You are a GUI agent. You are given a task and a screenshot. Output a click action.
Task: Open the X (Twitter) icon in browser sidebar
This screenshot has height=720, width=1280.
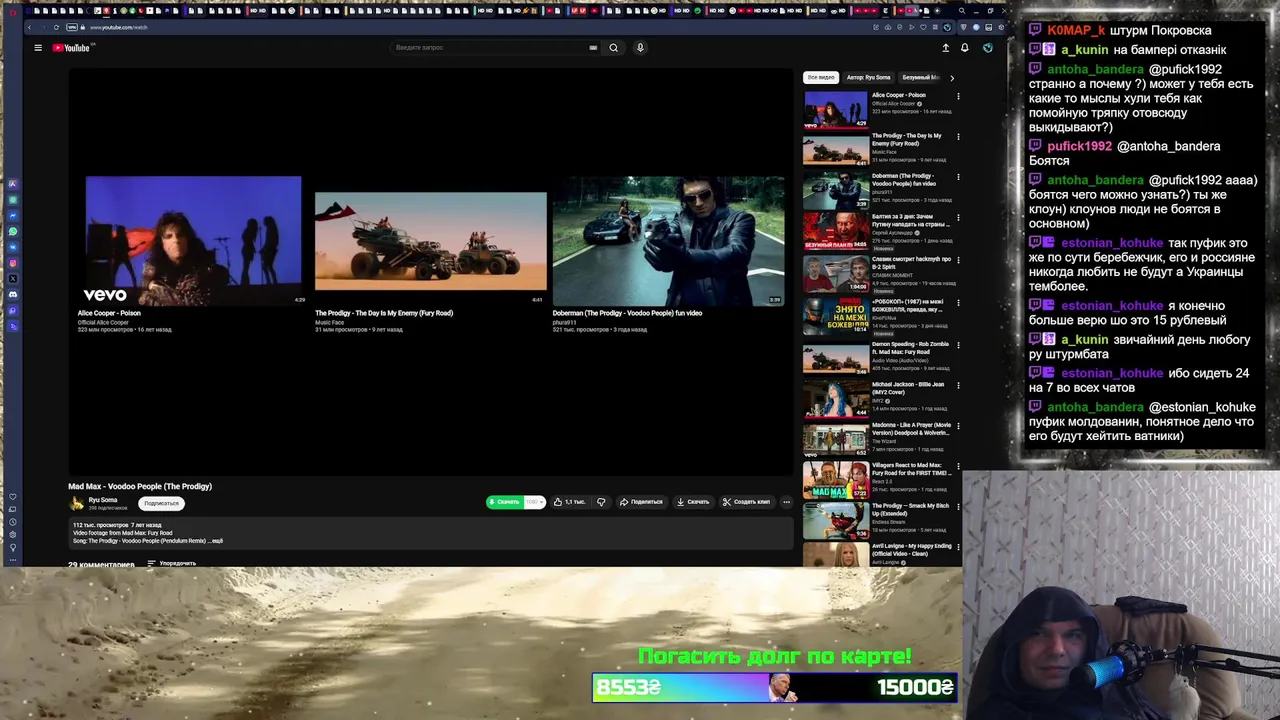pos(13,278)
